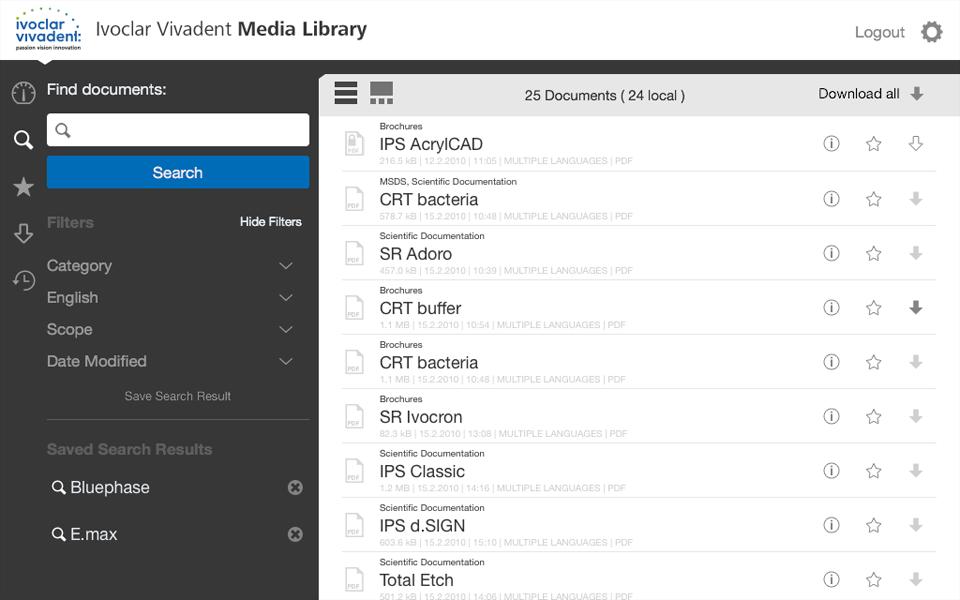Screen dimensions: 960x600
Task: Download SR Ivocron document
Action: [916, 416]
